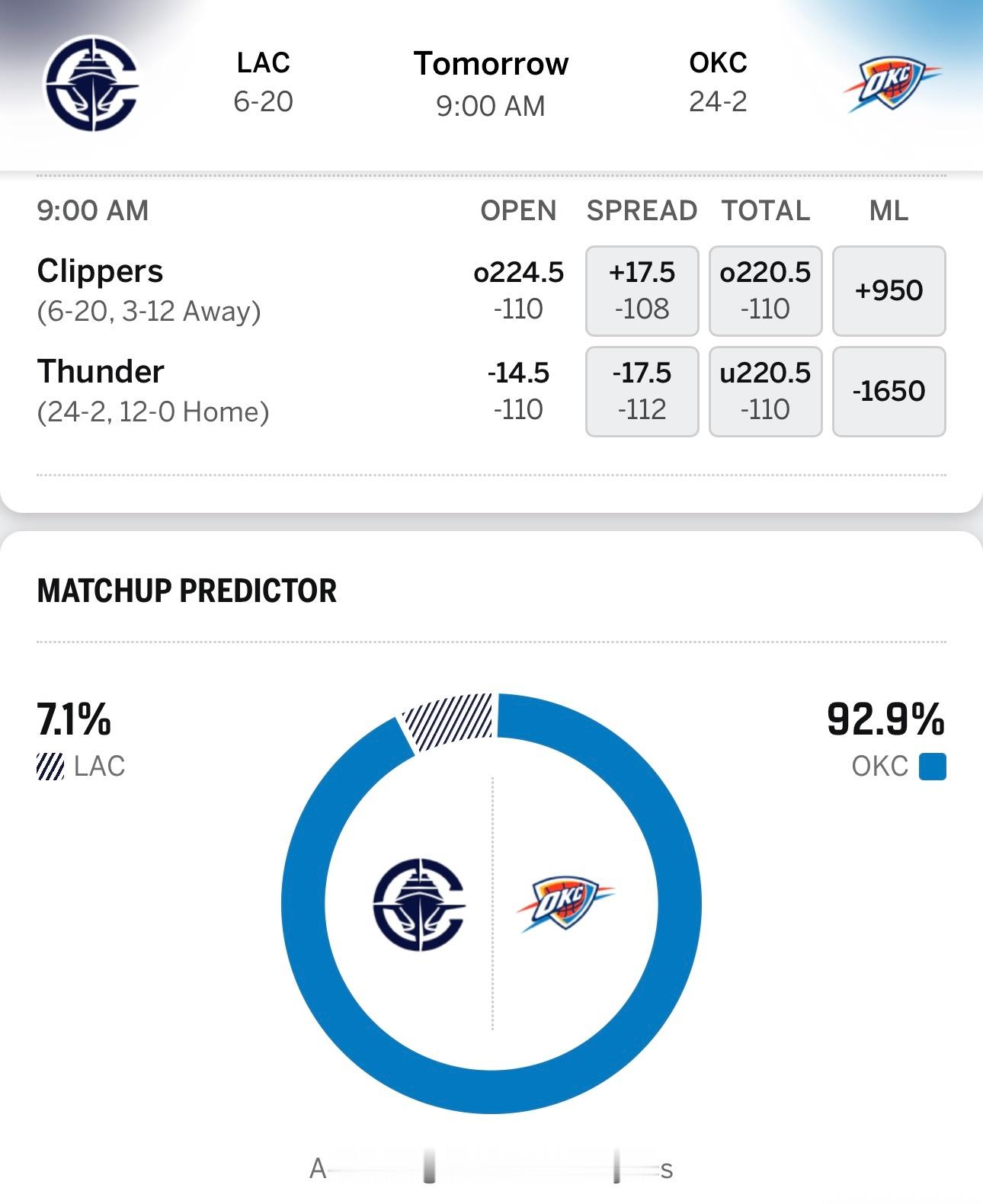This screenshot has width=983, height=1204.
Task: Click the MATCHUP PREDICTOR heading
Action: (187, 588)
